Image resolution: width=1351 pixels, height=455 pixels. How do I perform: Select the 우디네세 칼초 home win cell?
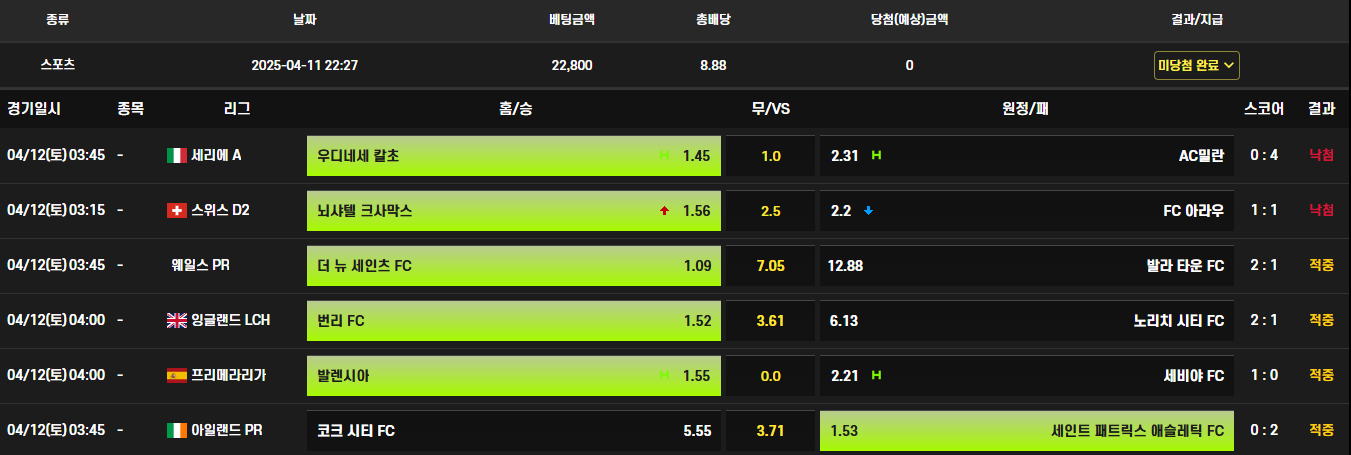514,156
